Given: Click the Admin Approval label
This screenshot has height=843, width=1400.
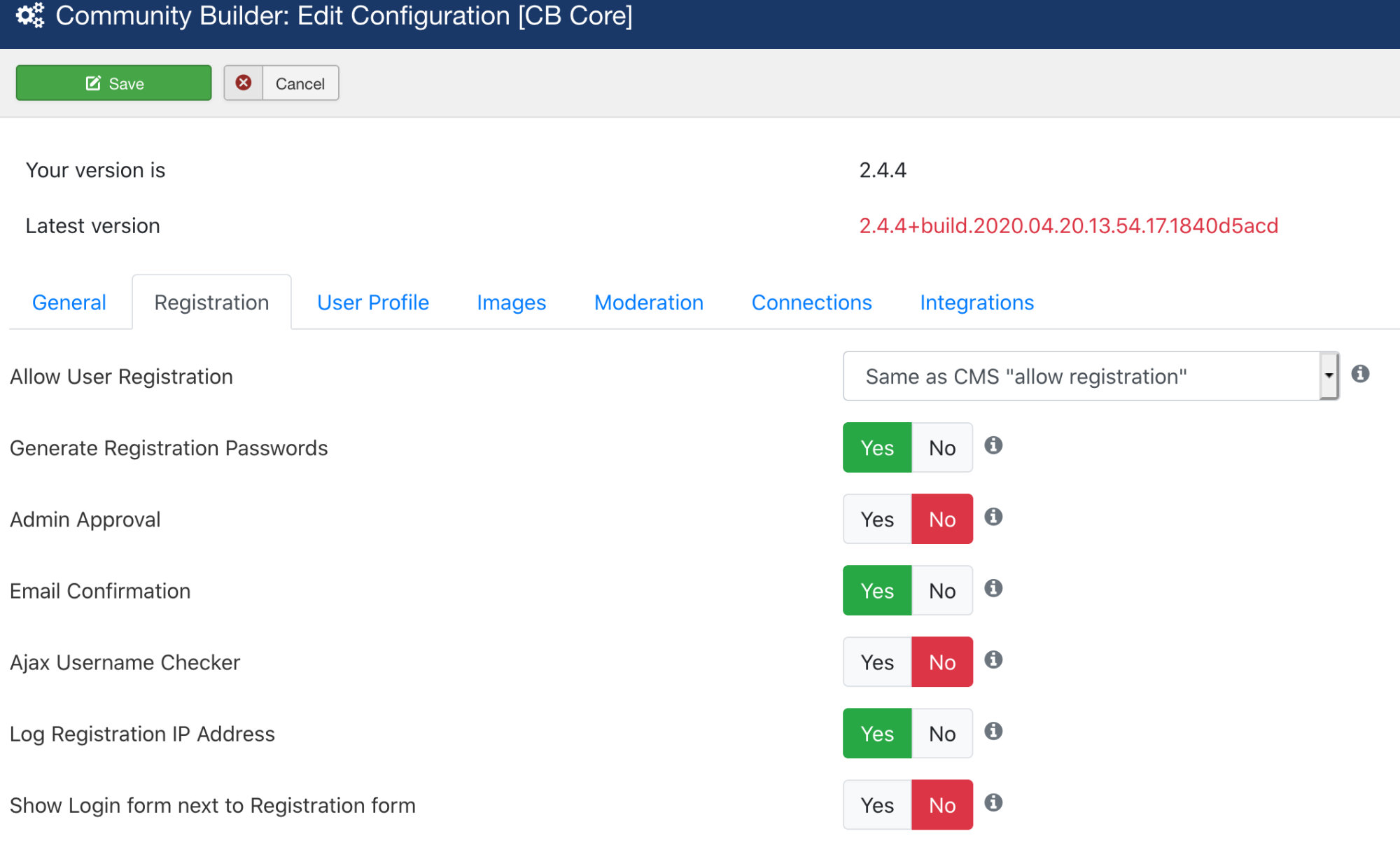Looking at the screenshot, I should pyautogui.click(x=85, y=520).
